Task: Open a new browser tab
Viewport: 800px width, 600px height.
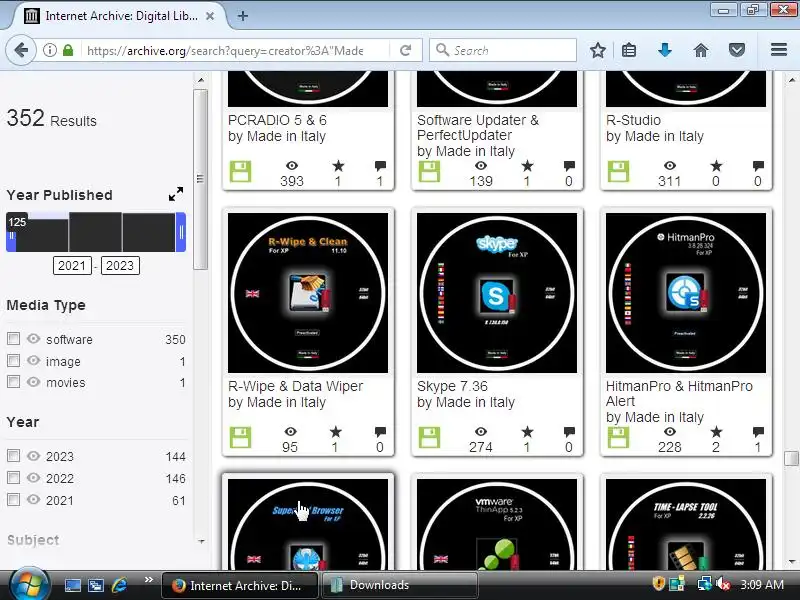Action: [243, 16]
